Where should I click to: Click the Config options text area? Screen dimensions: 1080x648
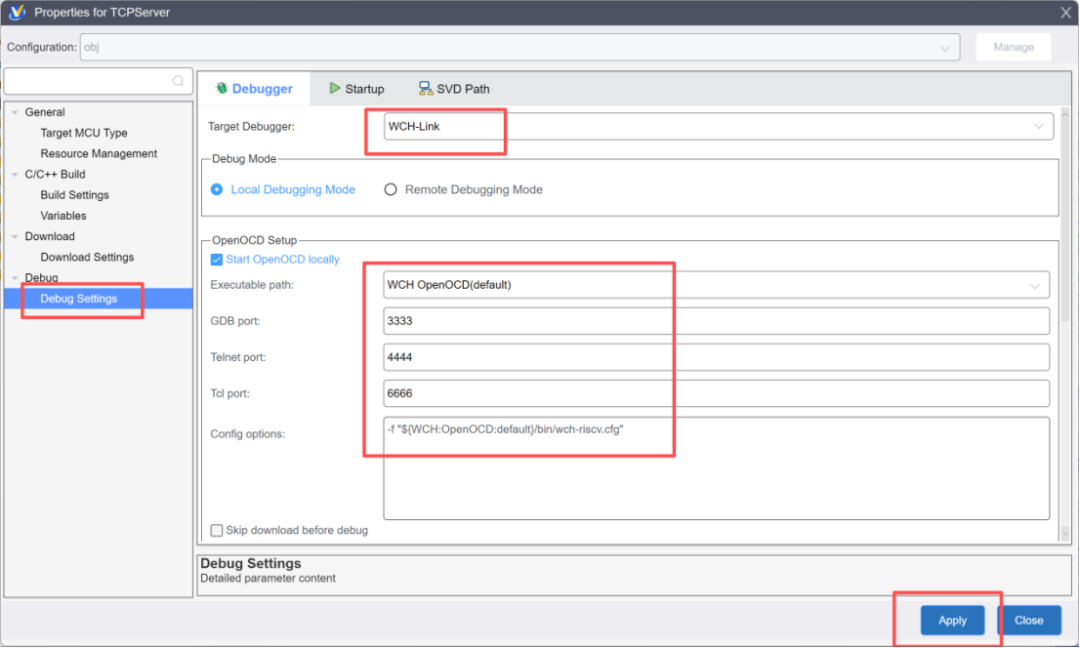(x=716, y=468)
